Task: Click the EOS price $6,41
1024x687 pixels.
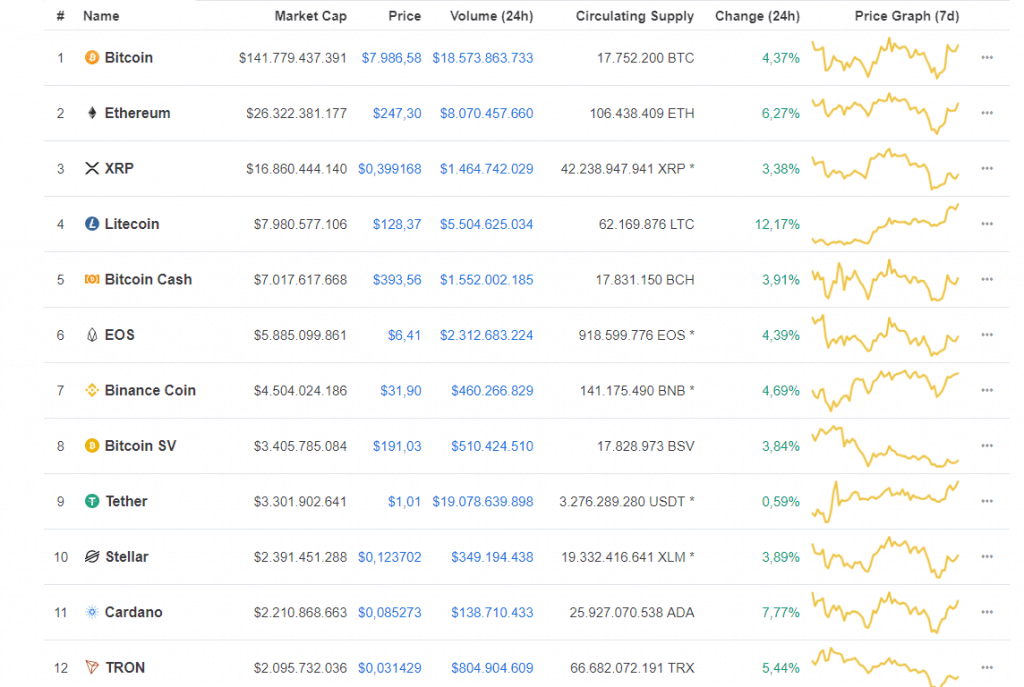Action: pyautogui.click(x=404, y=336)
